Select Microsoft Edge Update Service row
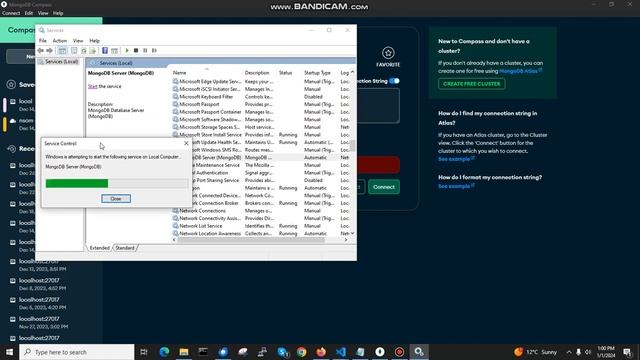Image resolution: width=640 pixels, height=360 pixels. 260,82
